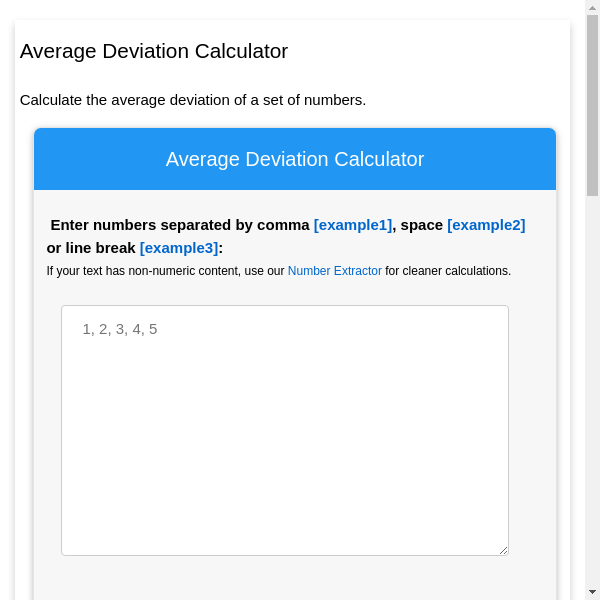Open the Number Extractor link
Screen dimensions: 600x600
(334, 271)
